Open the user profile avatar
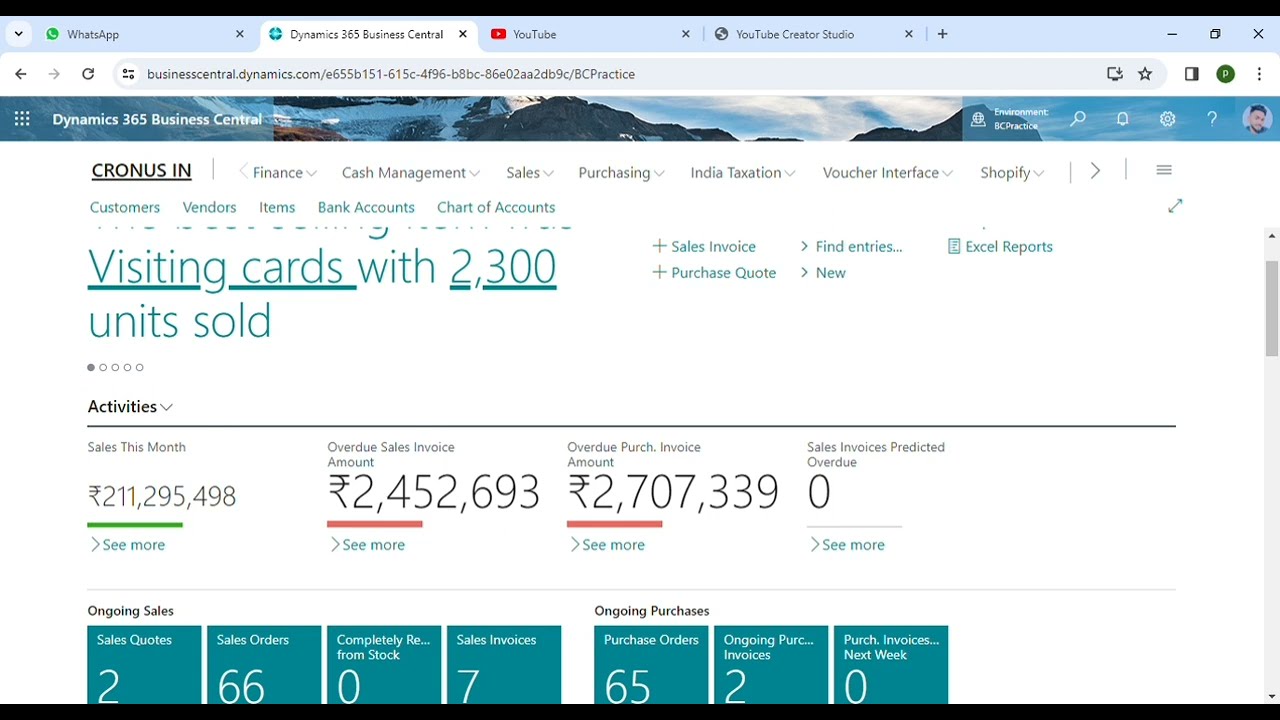1280x720 pixels. tap(1256, 119)
